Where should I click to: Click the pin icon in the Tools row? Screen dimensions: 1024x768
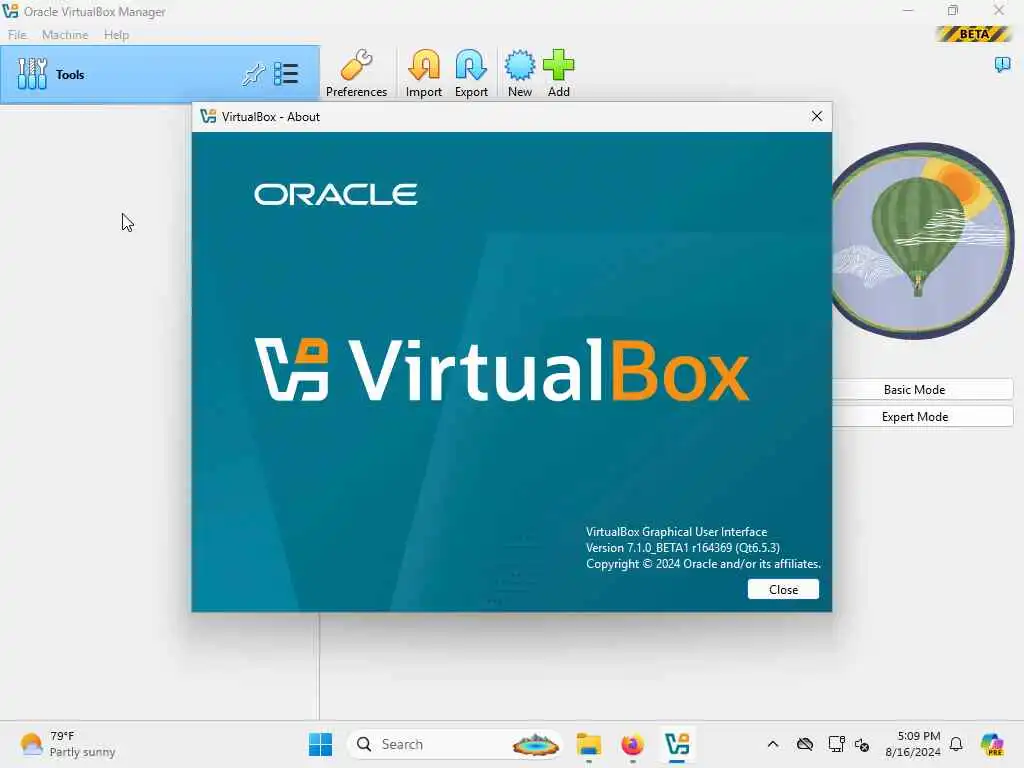point(253,74)
